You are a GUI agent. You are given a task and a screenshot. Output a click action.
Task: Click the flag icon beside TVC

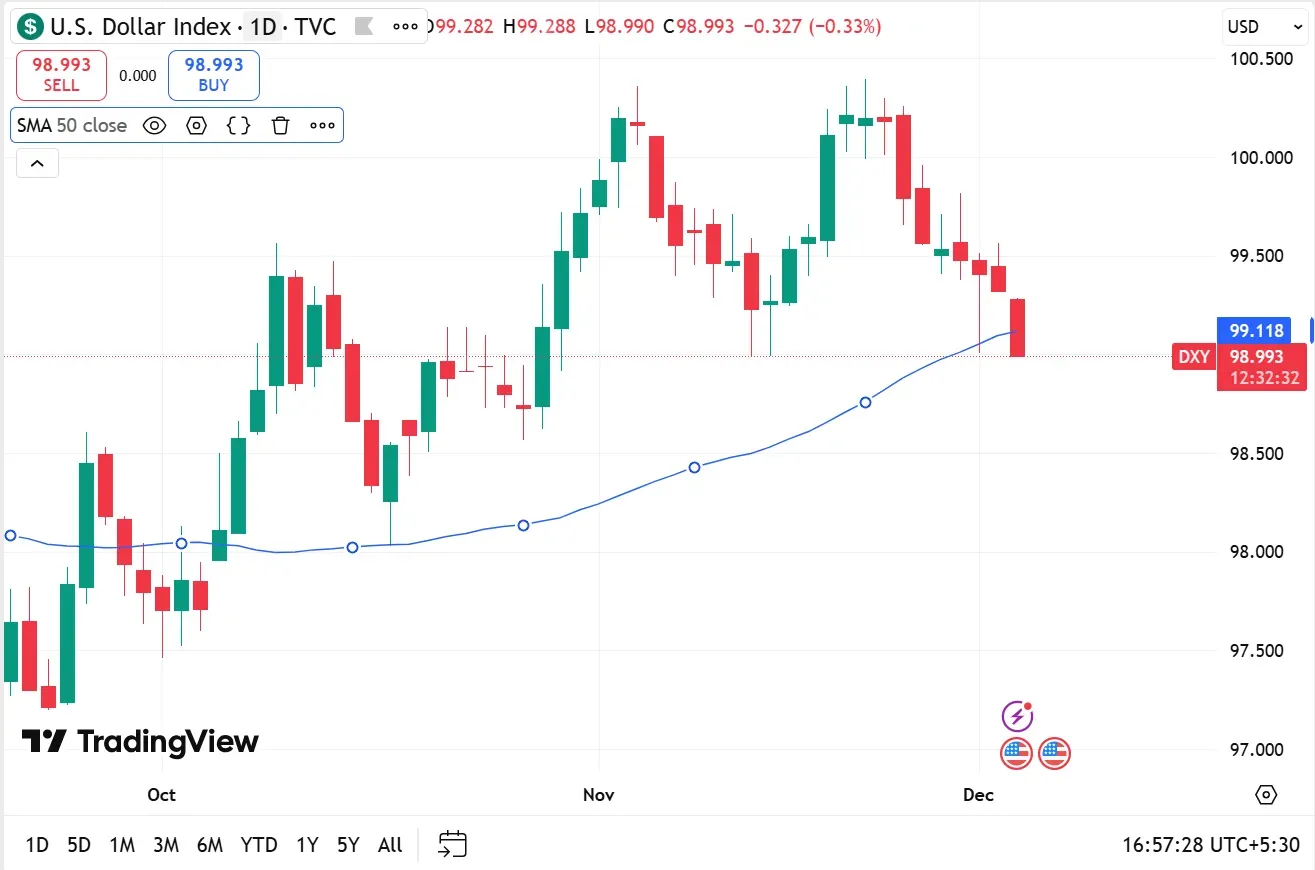(x=364, y=26)
